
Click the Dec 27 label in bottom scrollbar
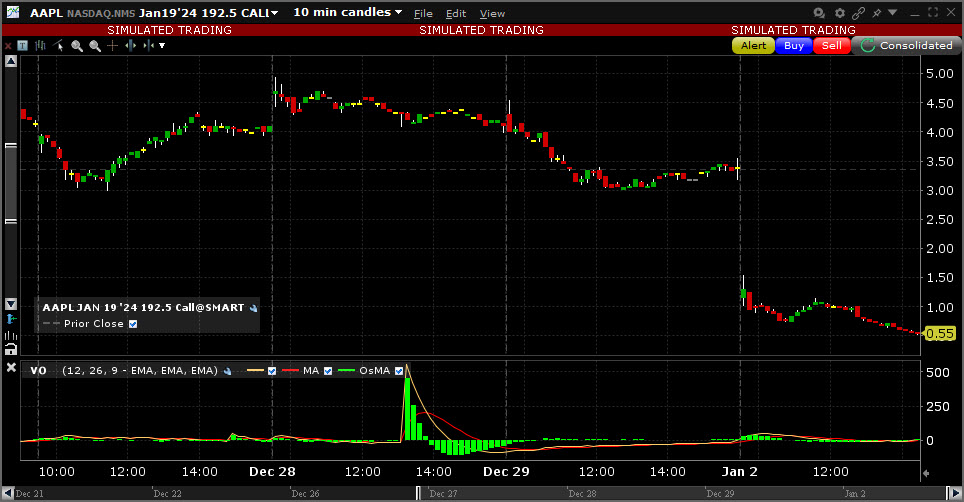tap(443, 493)
